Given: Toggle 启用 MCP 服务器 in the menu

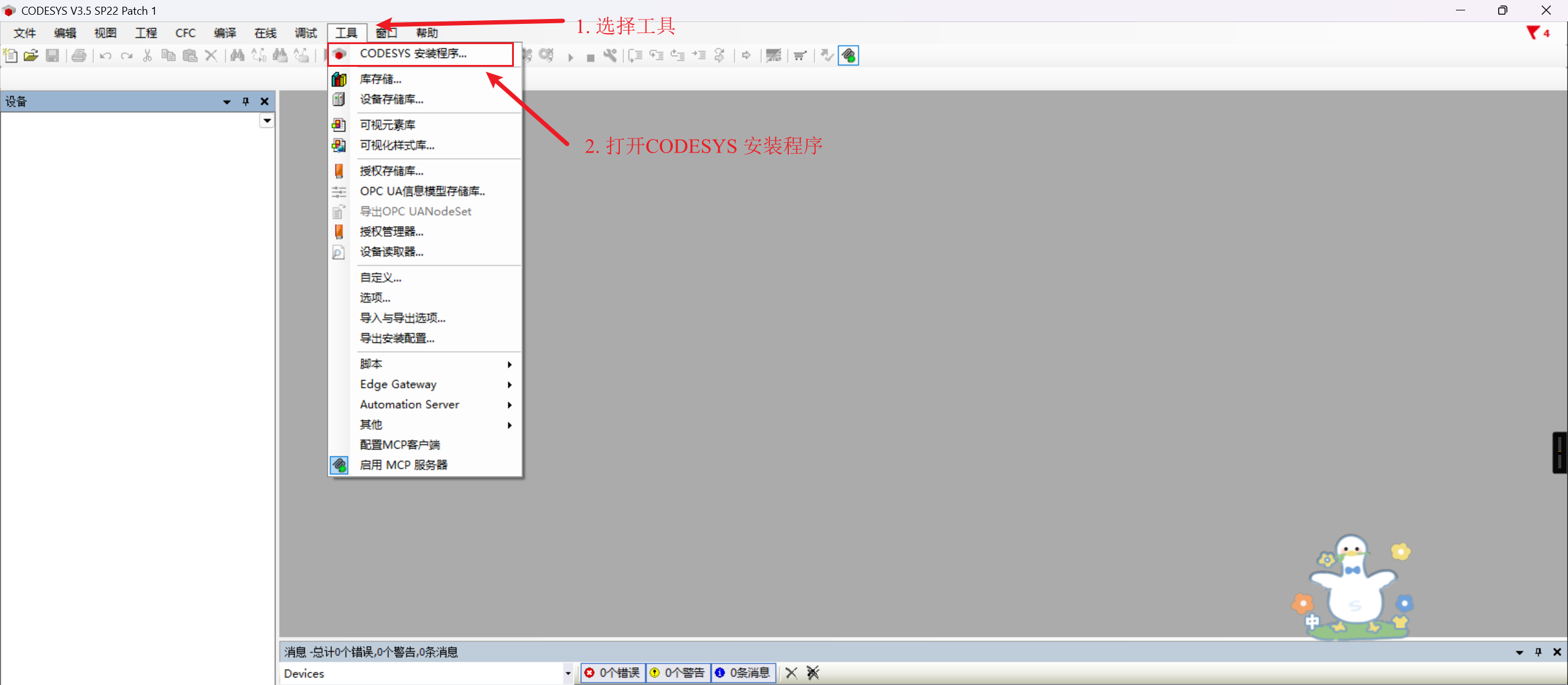Looking at the screenshot, I should tap(425, 465).
